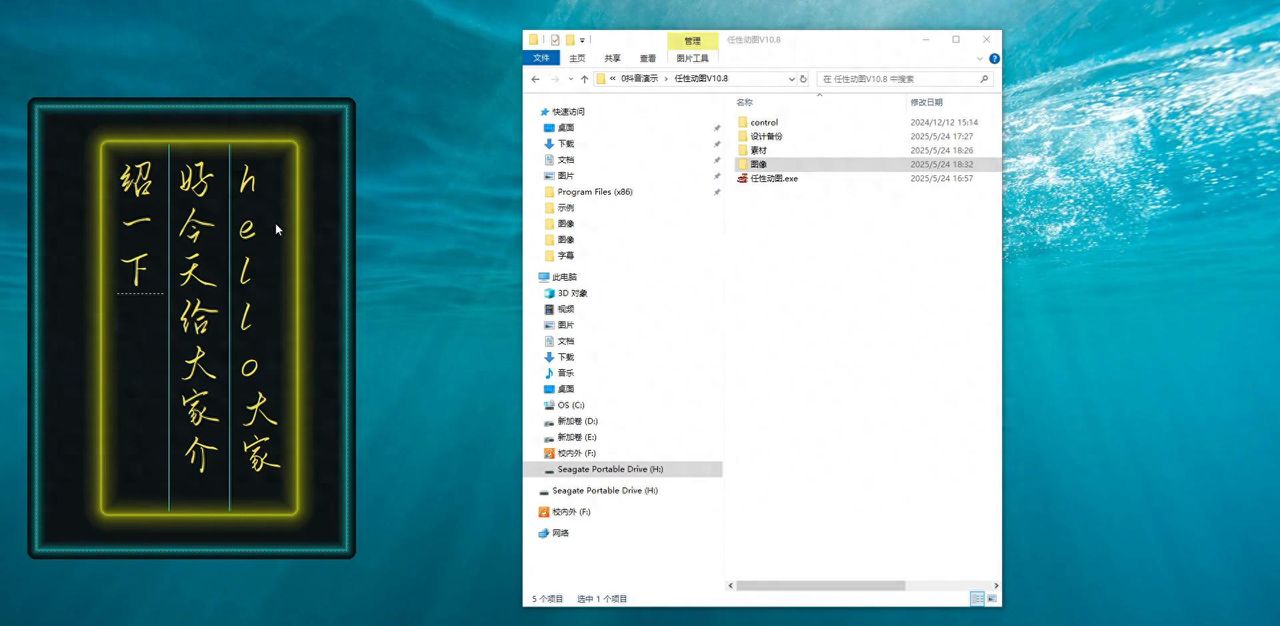
Task: Select the Seagate Portable Drive (H:) highlighted entry
Action: click(609, 469)
